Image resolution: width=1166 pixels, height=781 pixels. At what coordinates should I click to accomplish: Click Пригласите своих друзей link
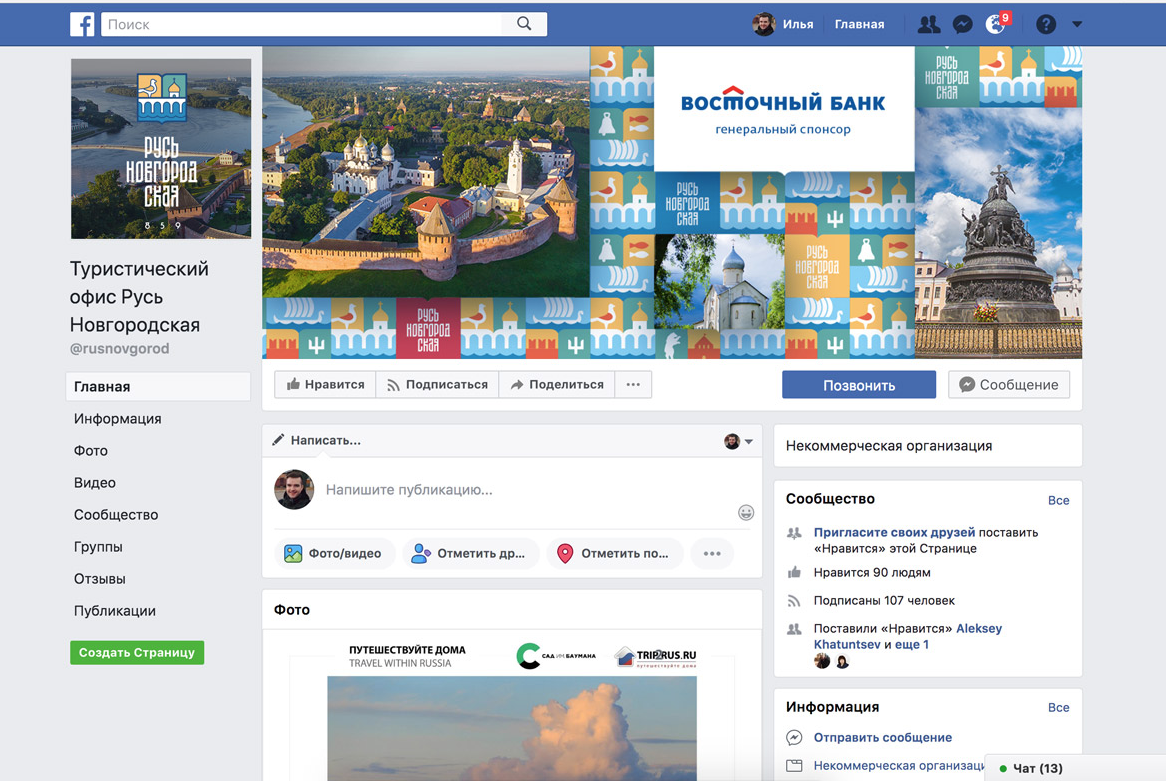click(x=894, y=533)
